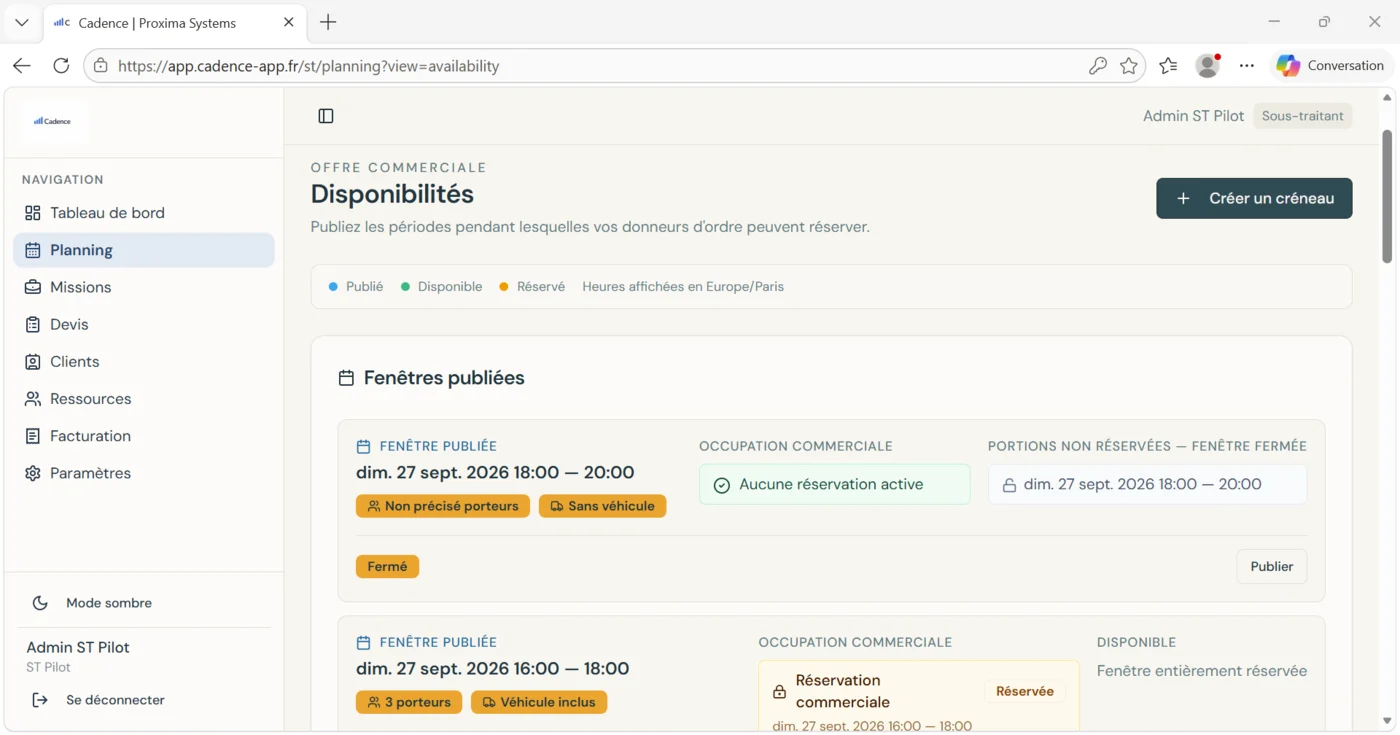
Task: Click the browser back arrow
Action: 22,66
